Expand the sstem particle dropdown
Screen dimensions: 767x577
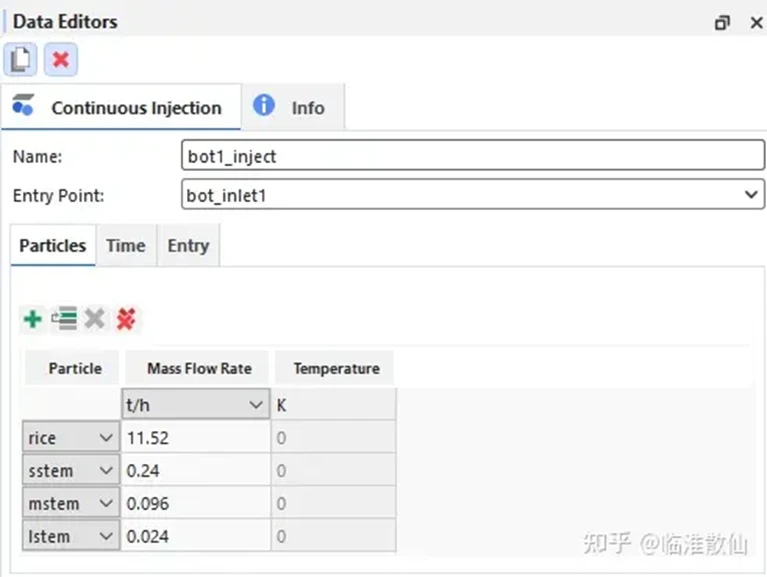[x=71, y=470]
